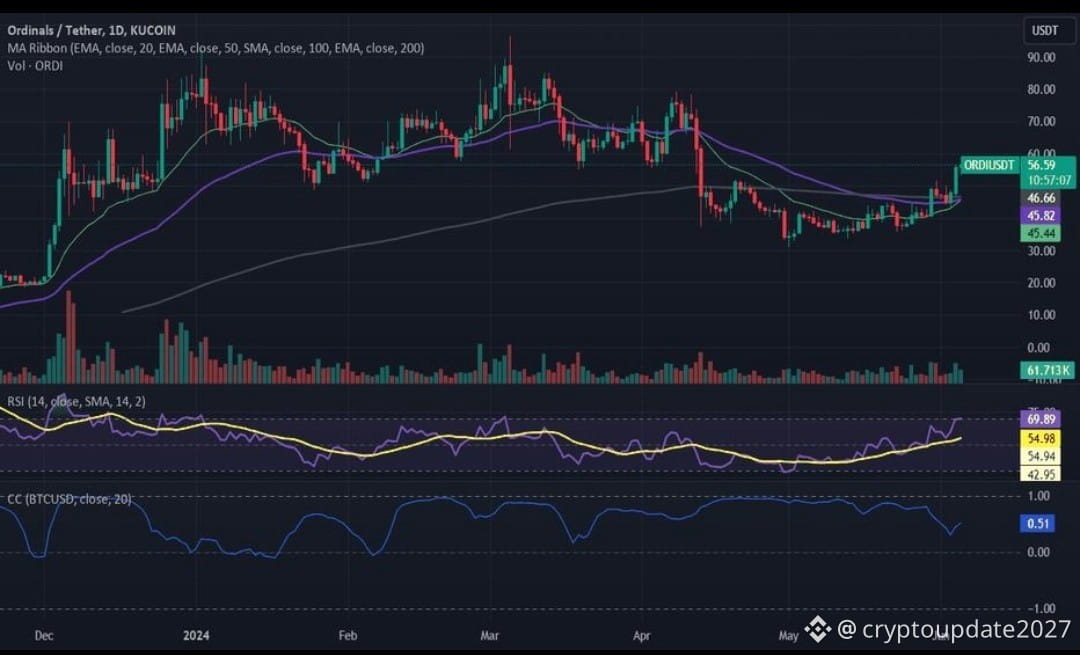This screenshot has width=1080, height=655.
Task: Open the MA Ribbon indicator legend
Action: pyautogui.click(x=216, y=48)
